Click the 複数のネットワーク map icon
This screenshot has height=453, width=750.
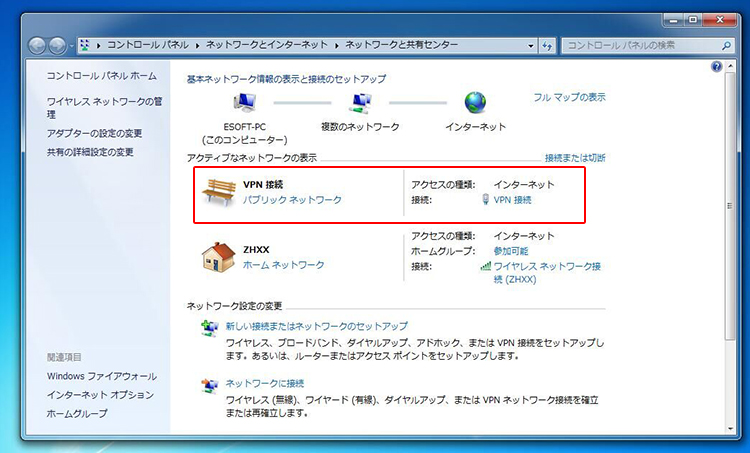coord(360,102)
